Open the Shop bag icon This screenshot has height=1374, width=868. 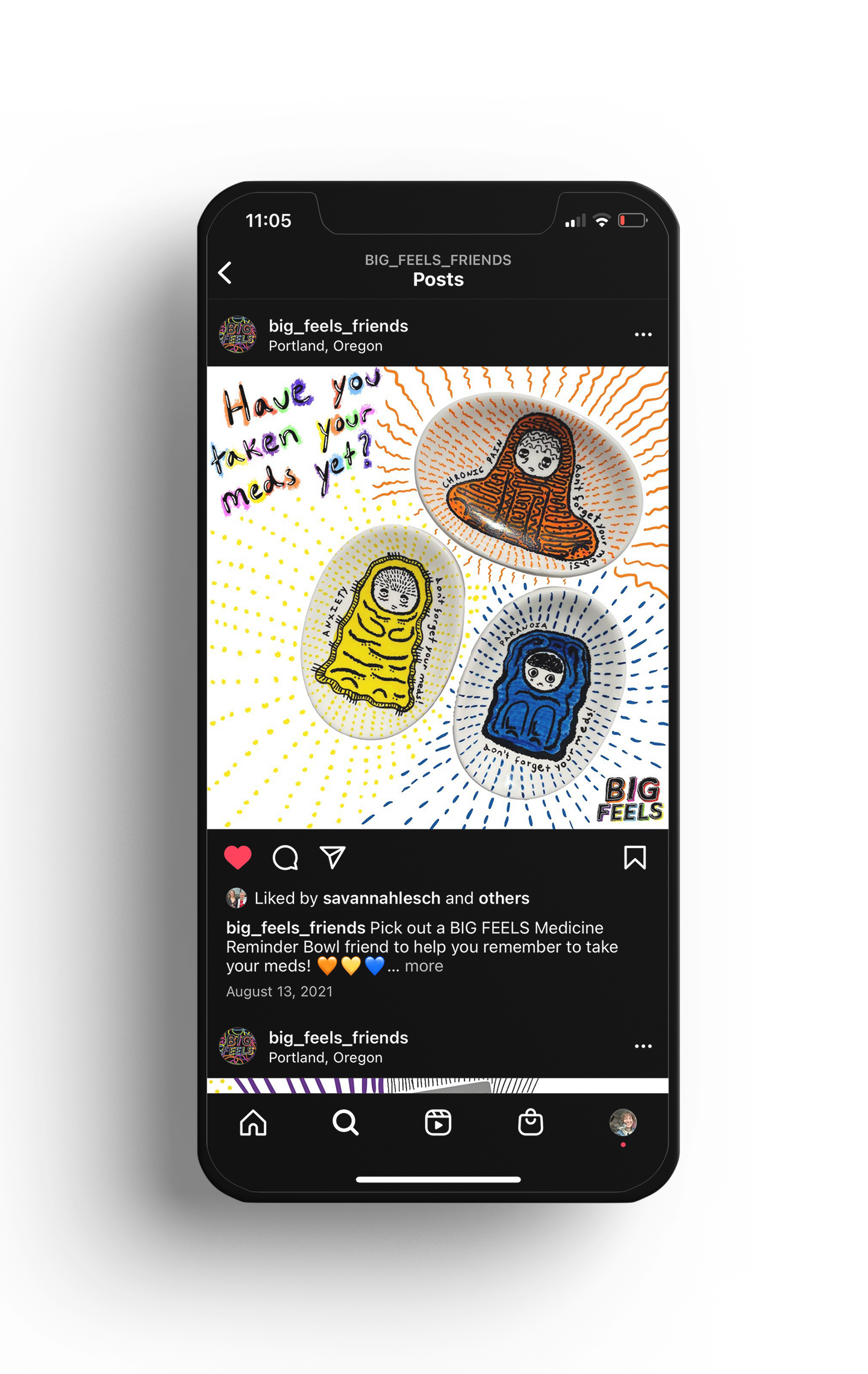point(530,1122)
